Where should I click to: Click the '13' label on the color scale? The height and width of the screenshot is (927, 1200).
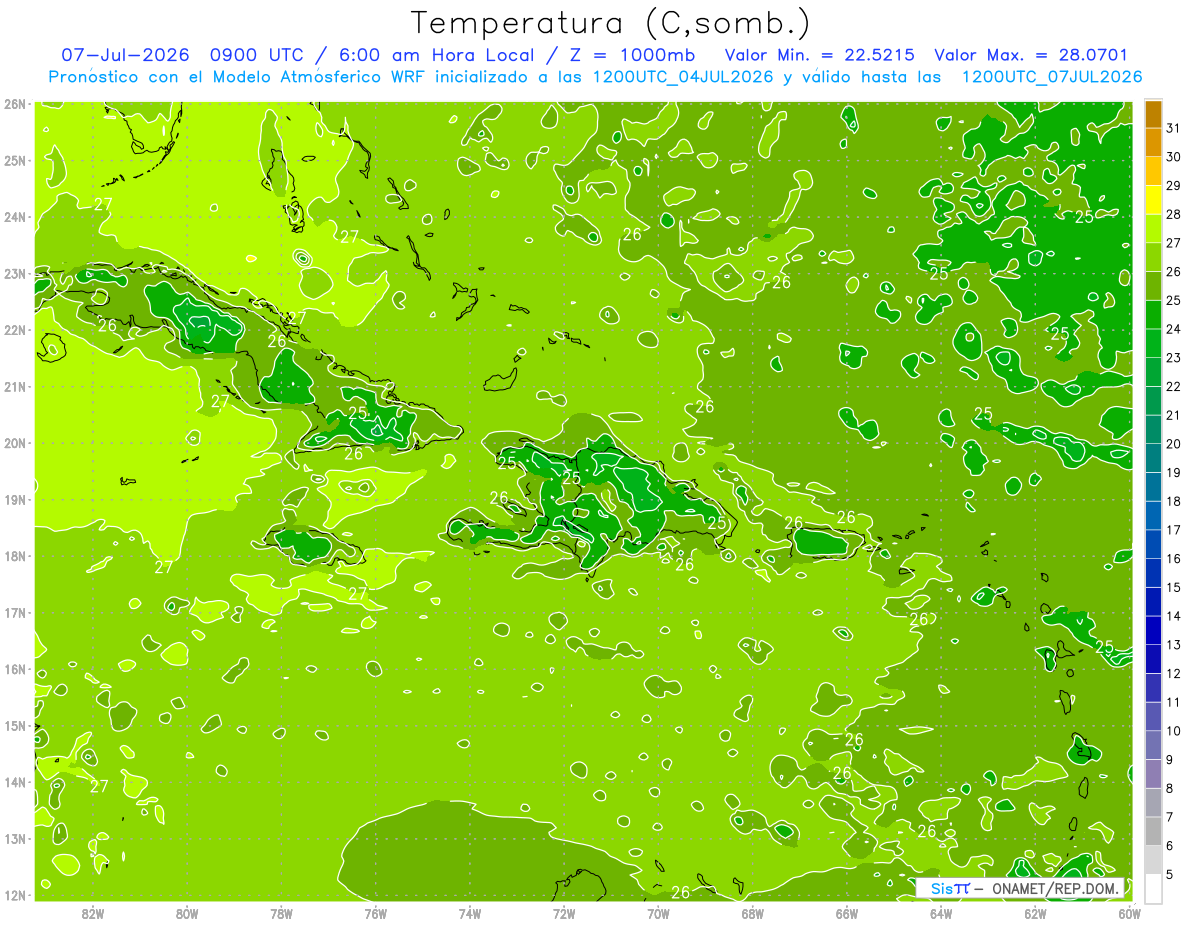(x=1174, y=645)
